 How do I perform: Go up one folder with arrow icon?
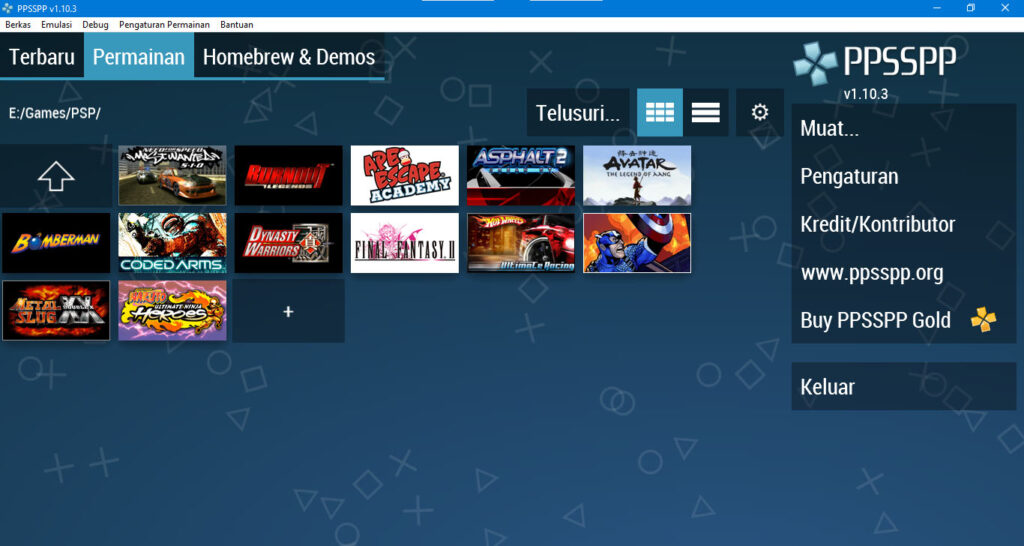[56, 176]
